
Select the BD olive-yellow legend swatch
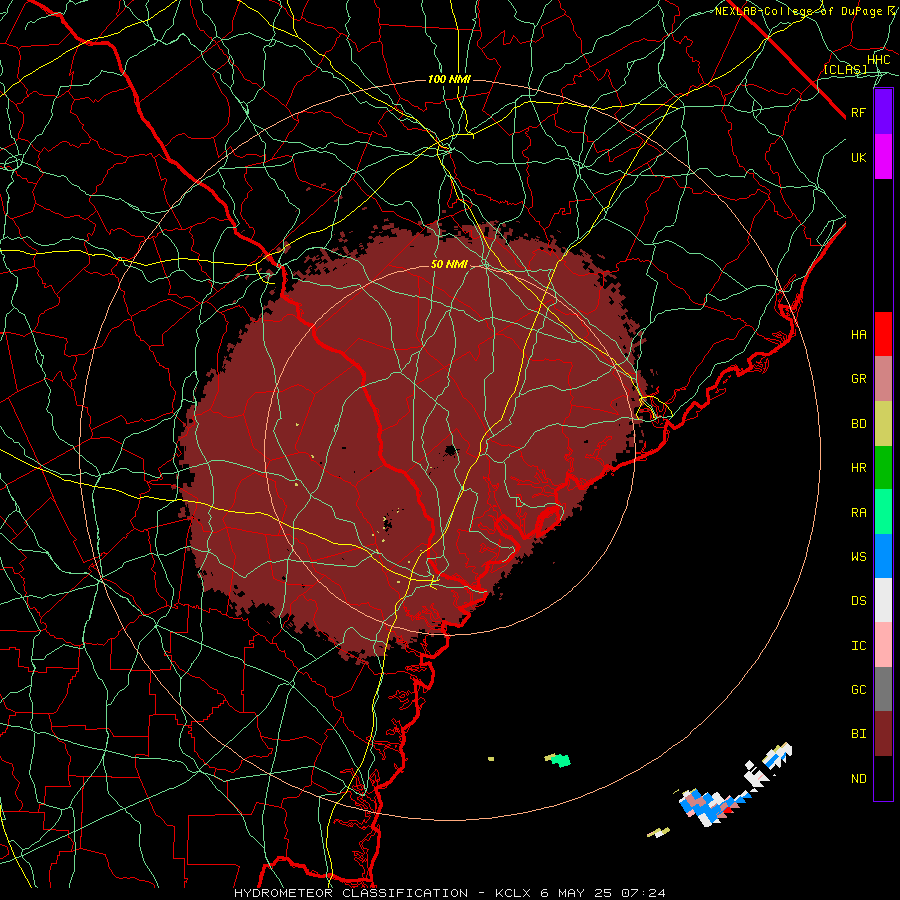(x=883, y=423)
